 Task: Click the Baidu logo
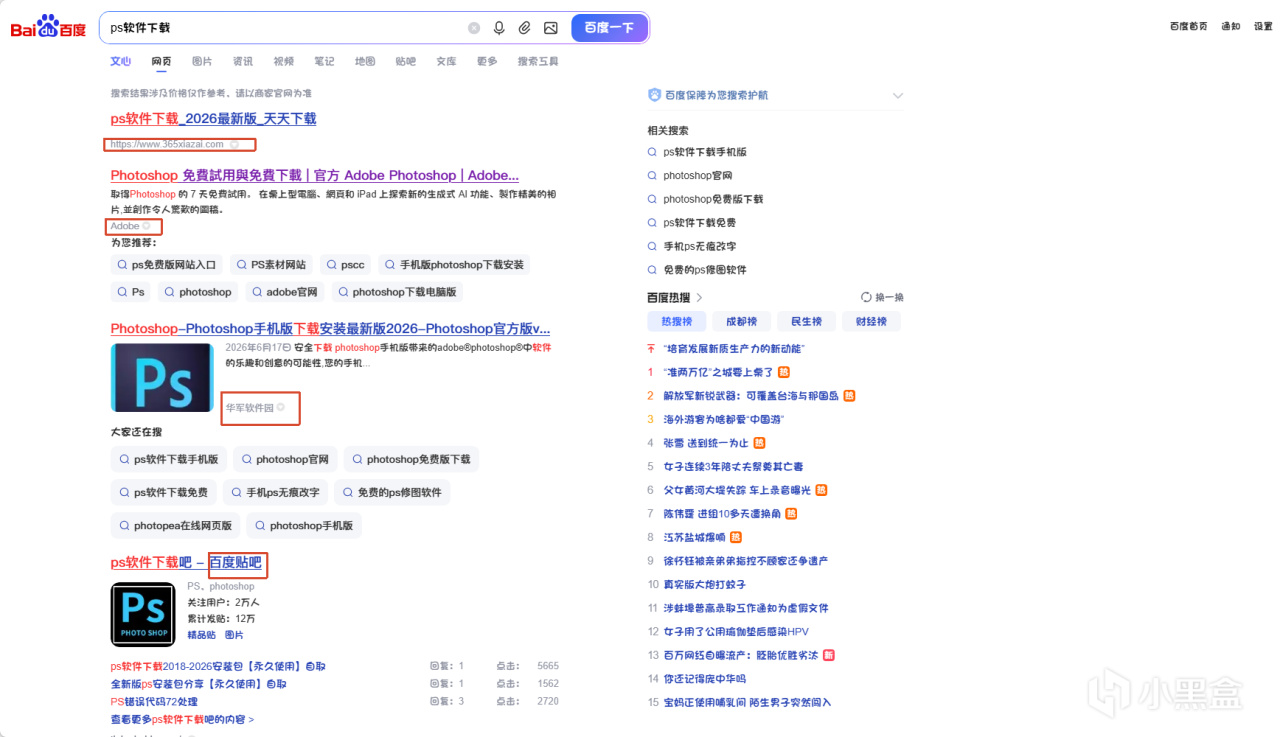tap(48, 27)
